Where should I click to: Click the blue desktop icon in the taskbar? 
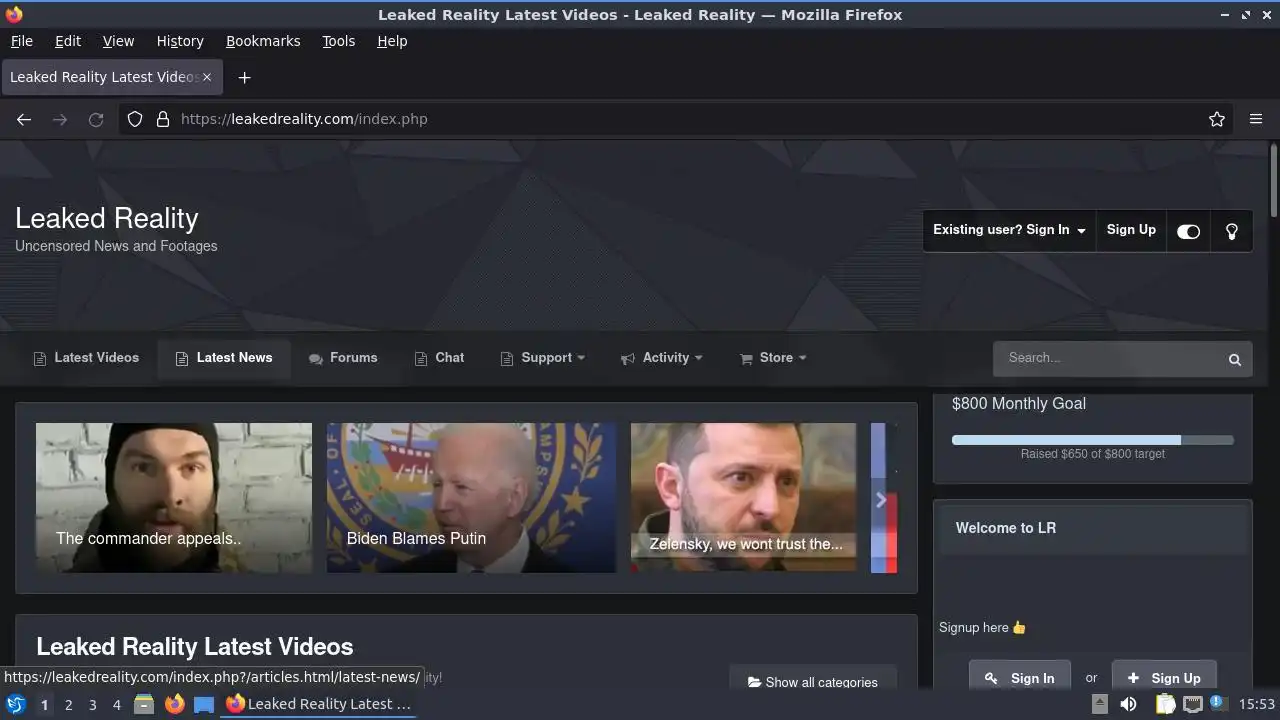click(x=204, y=704)
